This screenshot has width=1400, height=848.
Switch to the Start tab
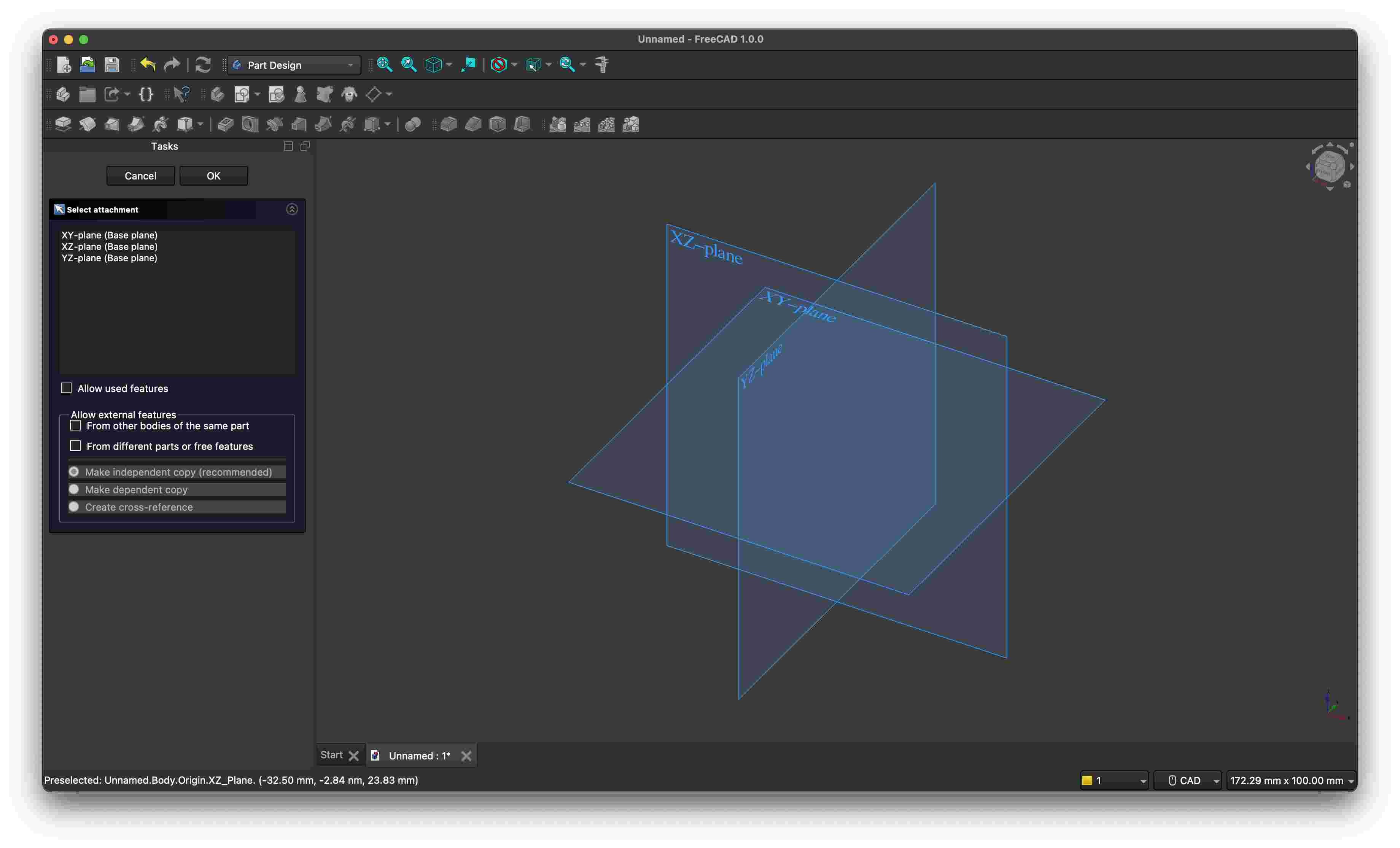tap(331, 755)
